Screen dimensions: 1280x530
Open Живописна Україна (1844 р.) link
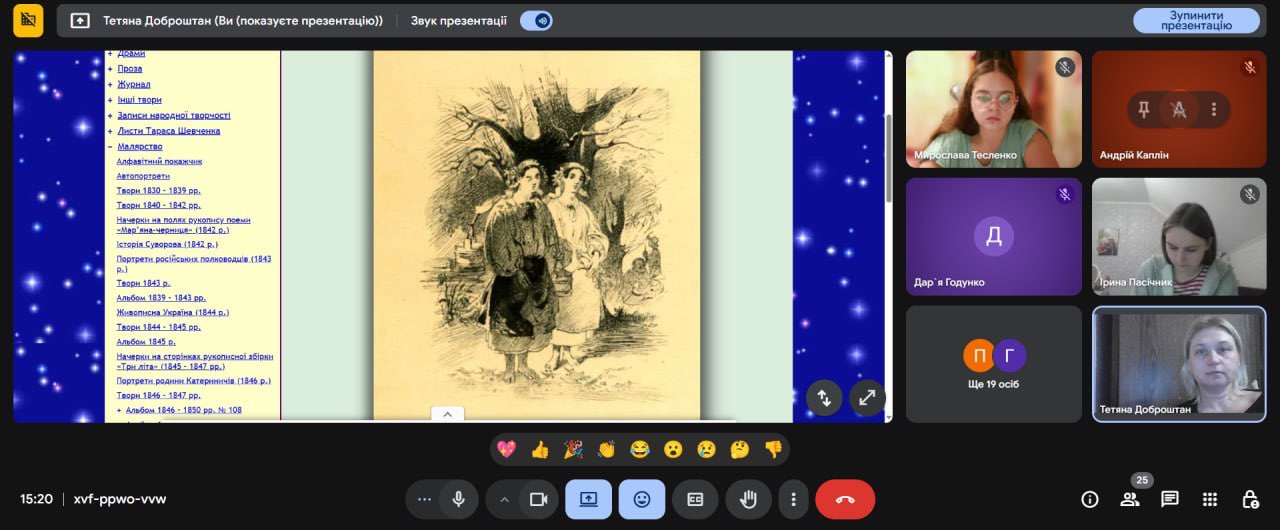pyautogui.click(x=173, y=312)
